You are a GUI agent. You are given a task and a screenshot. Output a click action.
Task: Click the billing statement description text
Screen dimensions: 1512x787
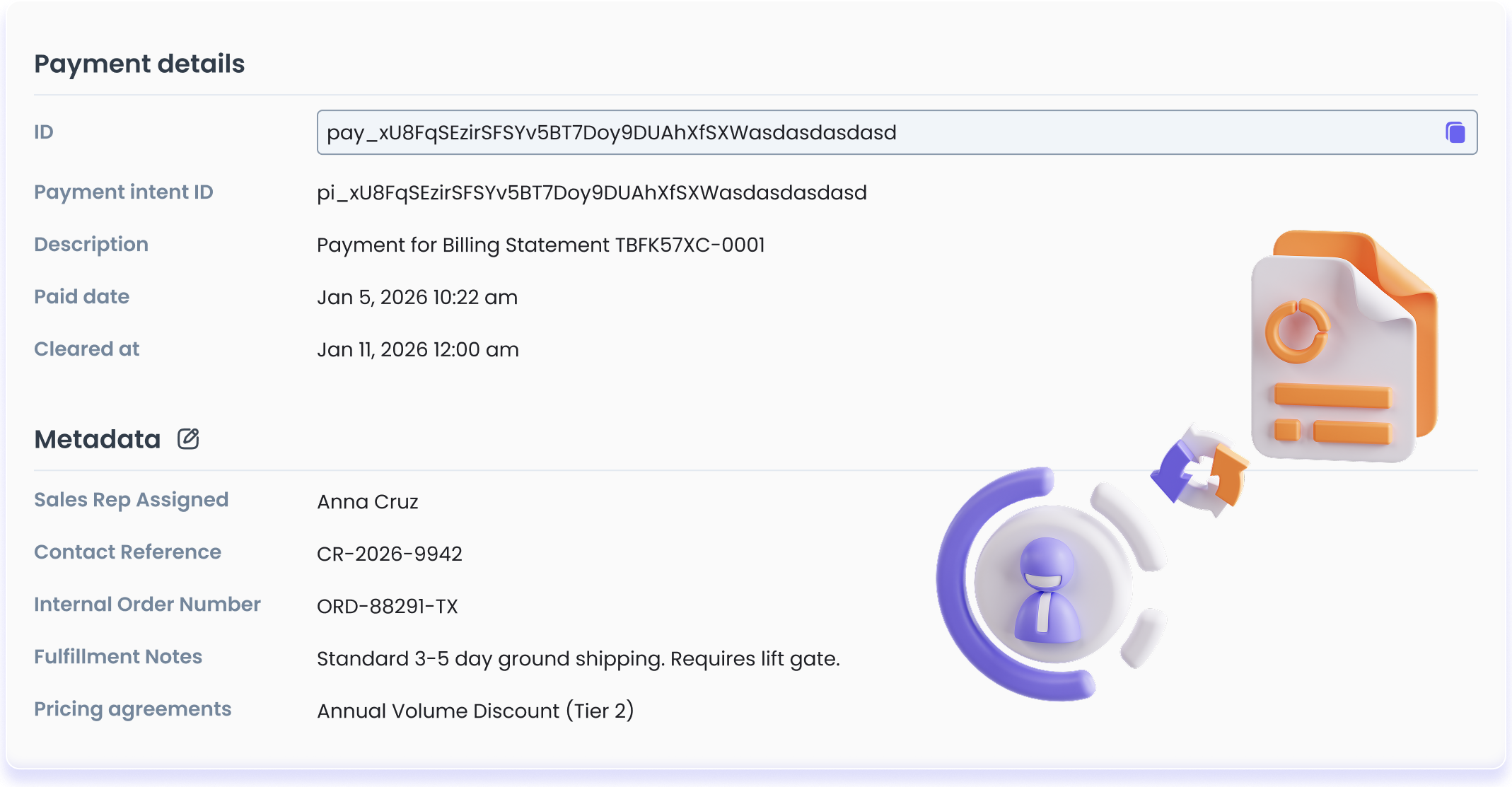540,245
